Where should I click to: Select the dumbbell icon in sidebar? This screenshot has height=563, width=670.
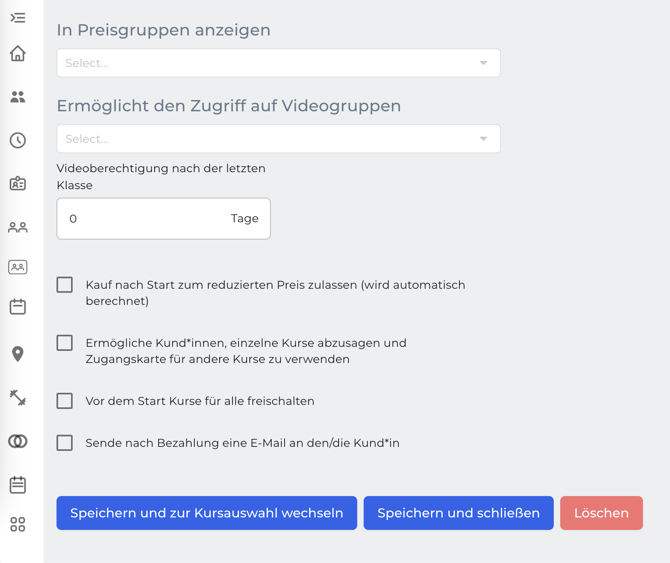18,398
